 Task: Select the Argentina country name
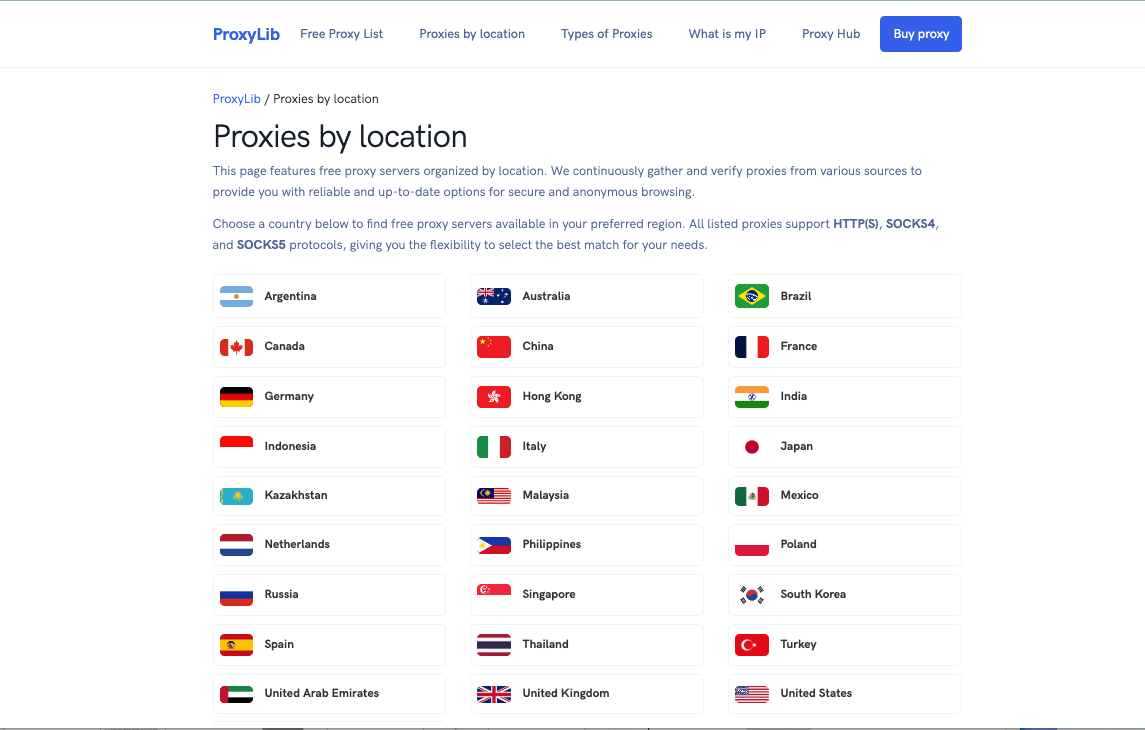[x=291, y=296]
